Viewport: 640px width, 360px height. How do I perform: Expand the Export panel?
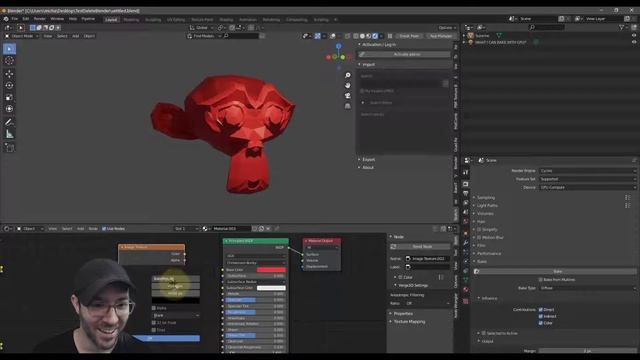coord(369,160)
